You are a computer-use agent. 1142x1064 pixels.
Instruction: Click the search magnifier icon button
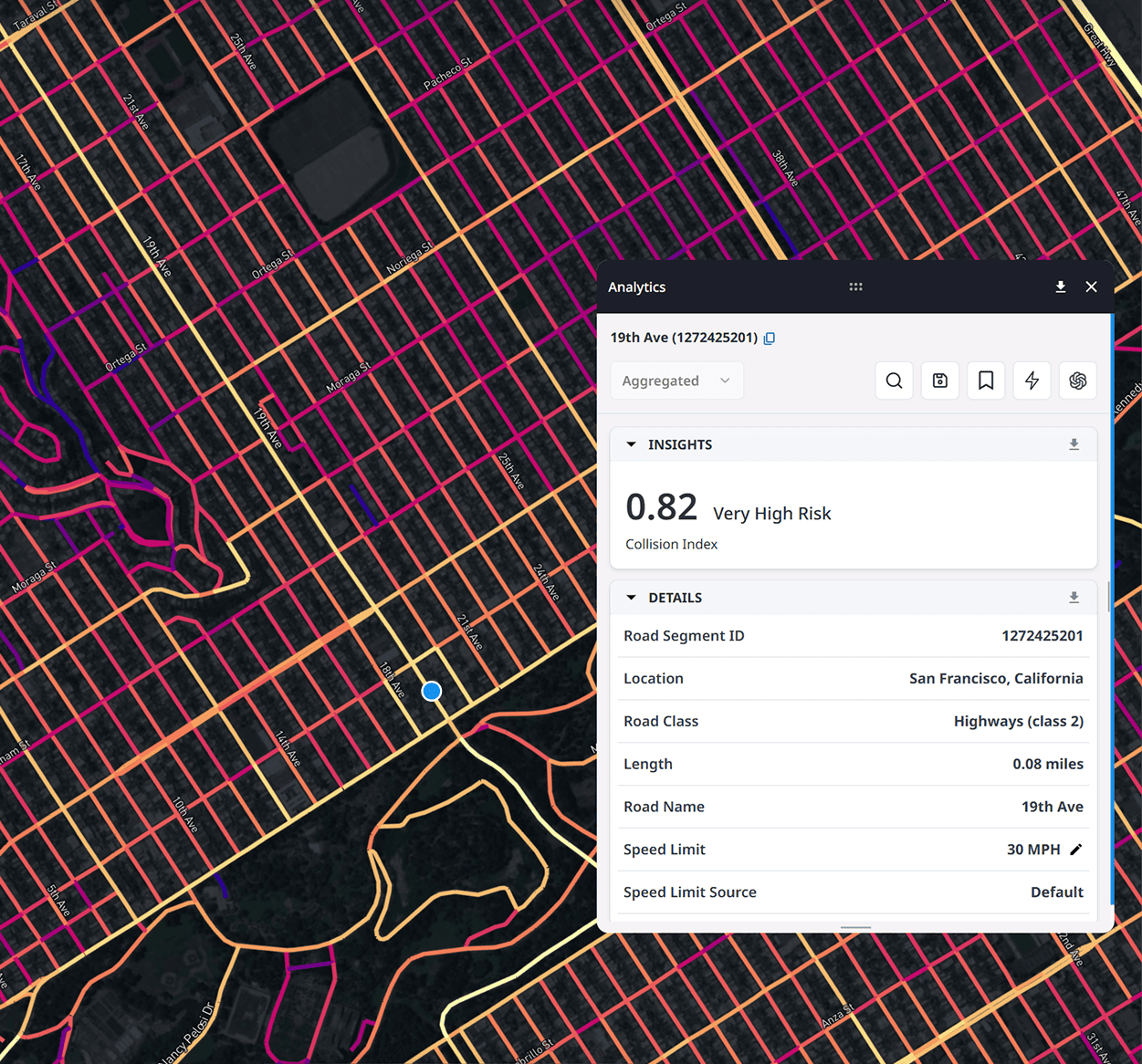tap(895, 381)
